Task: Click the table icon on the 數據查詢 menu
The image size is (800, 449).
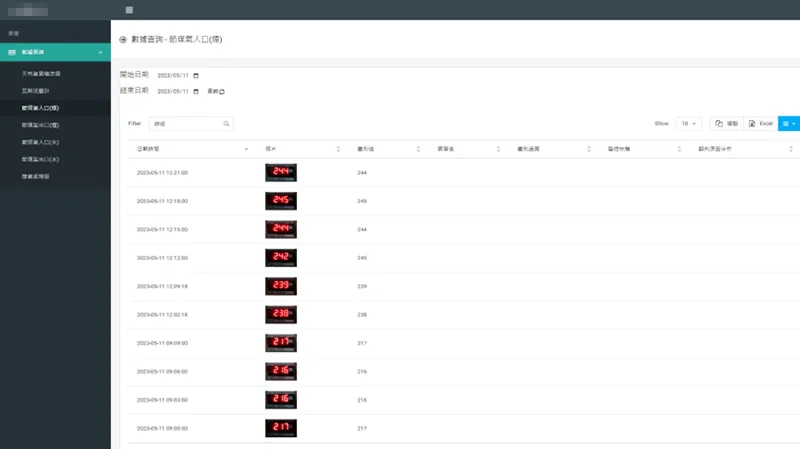Action: click(12, 52)
